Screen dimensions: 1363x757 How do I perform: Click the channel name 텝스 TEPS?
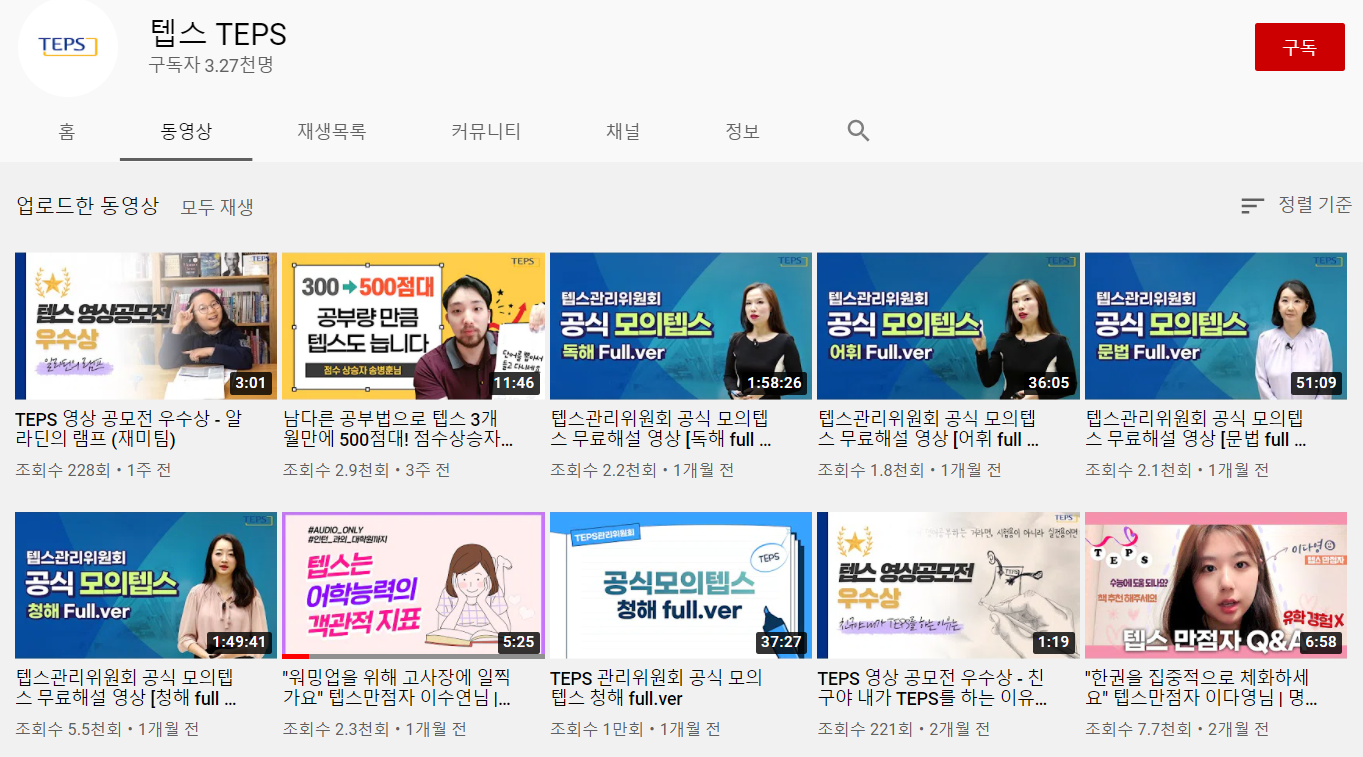(x=218, y=34)
